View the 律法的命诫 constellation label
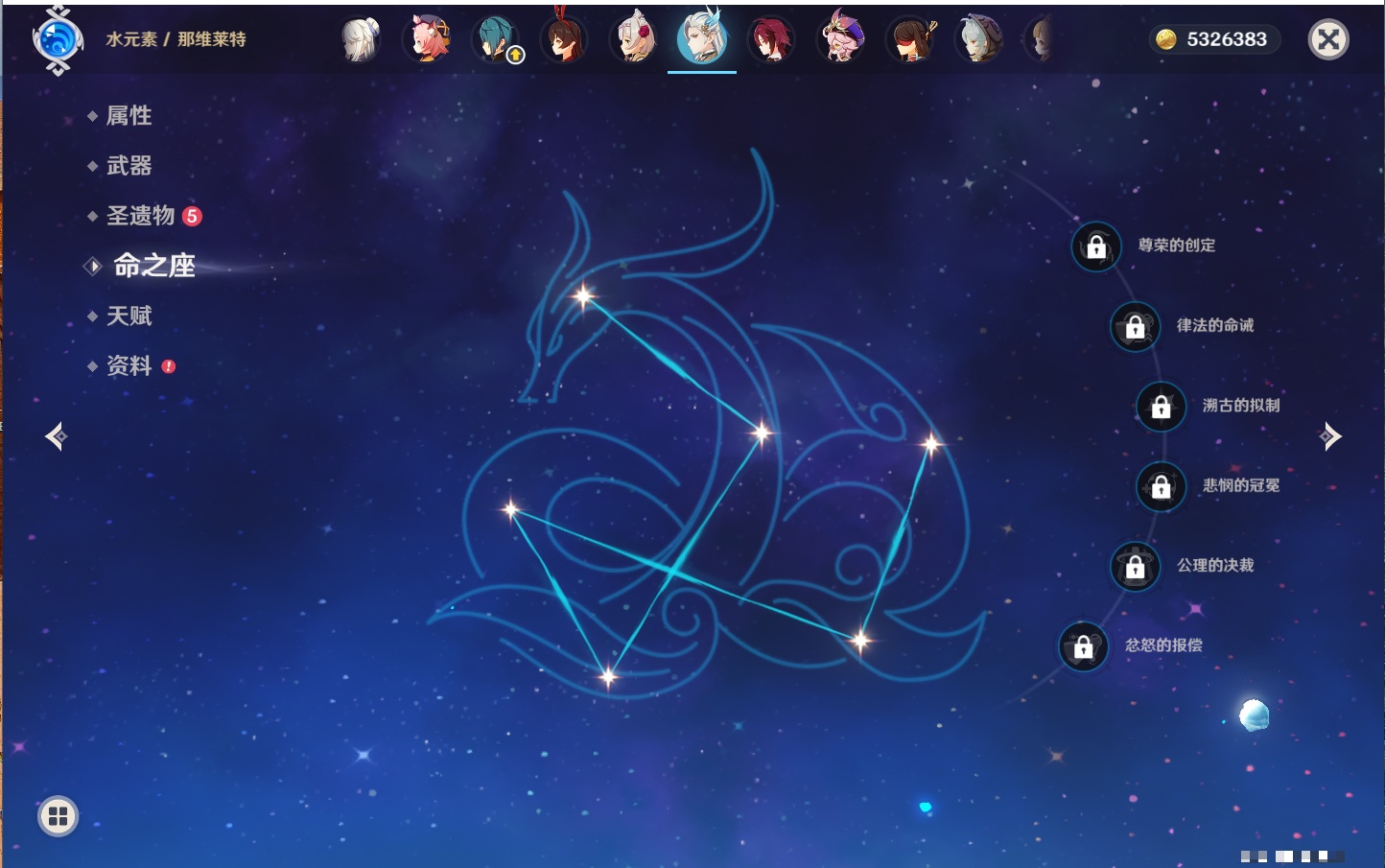 point(1215,325)
